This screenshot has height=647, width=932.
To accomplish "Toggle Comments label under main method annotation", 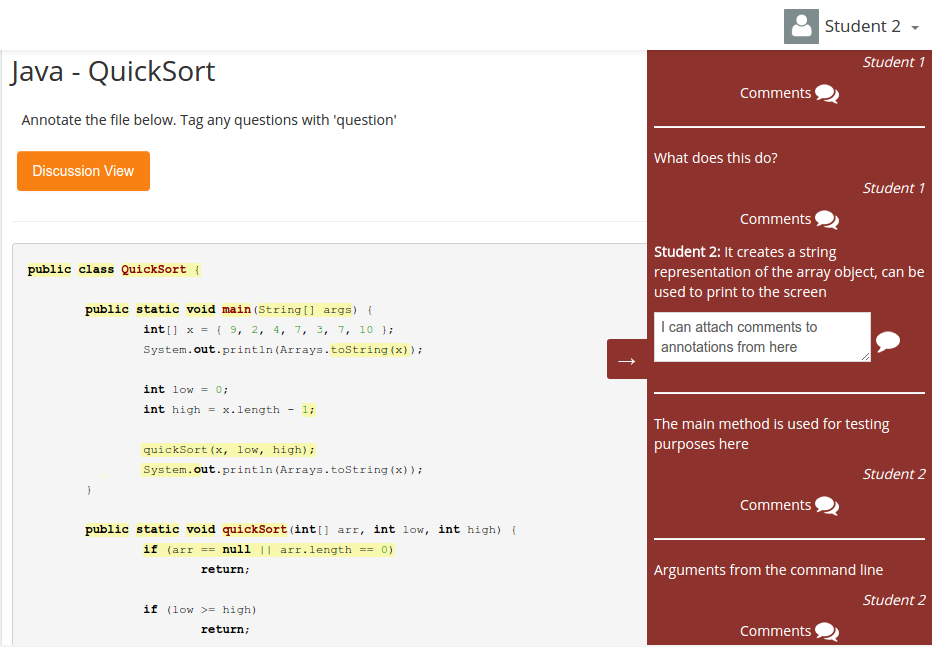I will pyautogui.click(x=775, y=505).
